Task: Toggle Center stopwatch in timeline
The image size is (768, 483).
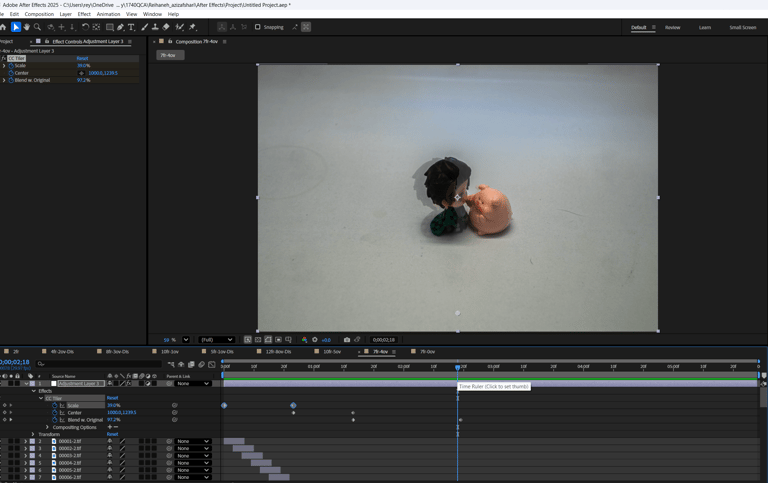Action: [x=55, y=413]
